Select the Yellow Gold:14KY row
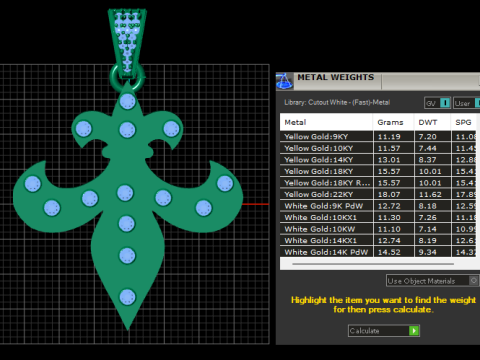The height and width of the screenshot is (360, 480). 378,160
